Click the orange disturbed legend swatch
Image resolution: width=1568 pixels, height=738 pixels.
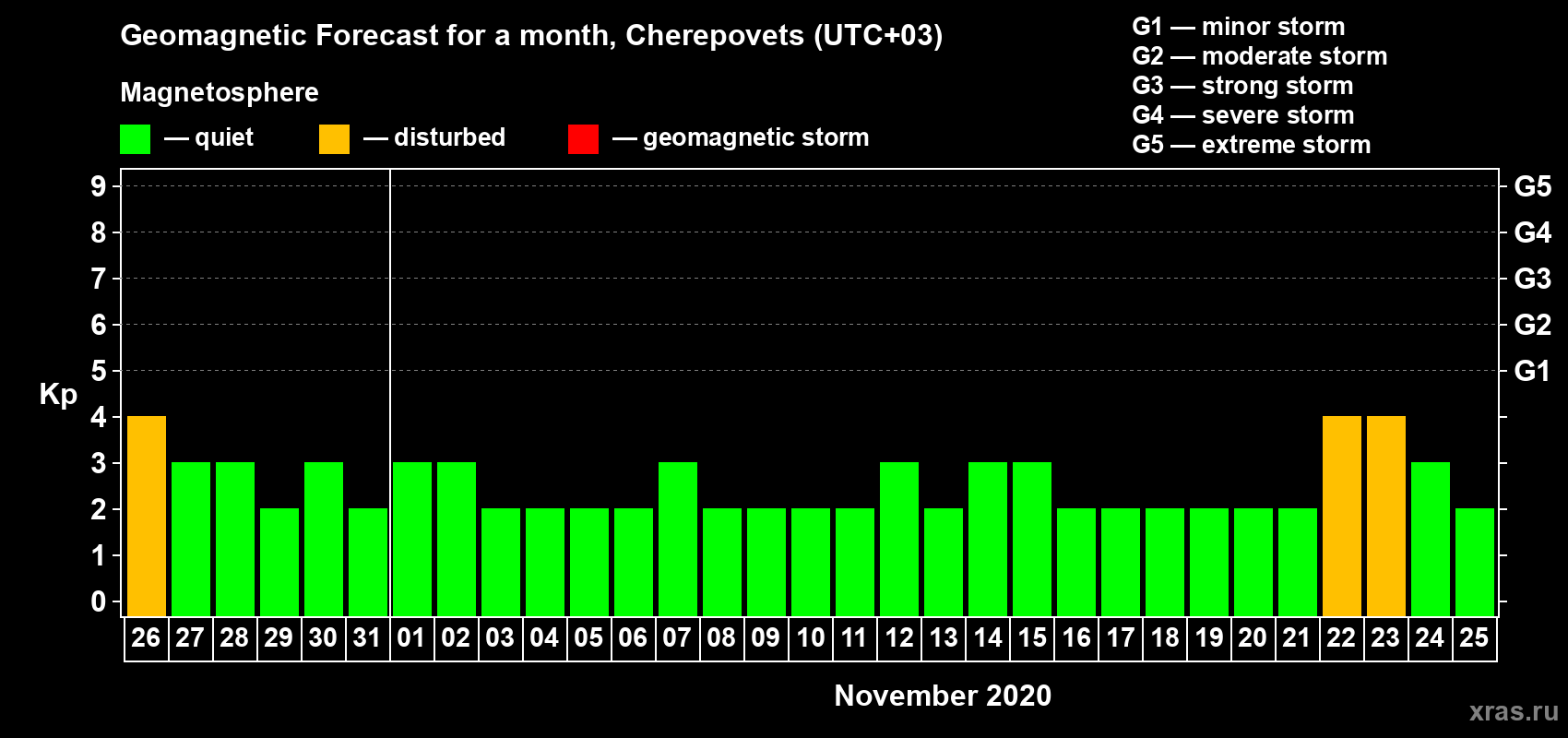click(x=334, y=139)
